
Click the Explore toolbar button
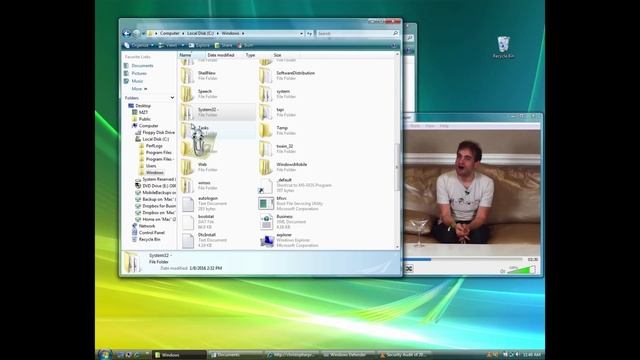(x=199, y=45)
